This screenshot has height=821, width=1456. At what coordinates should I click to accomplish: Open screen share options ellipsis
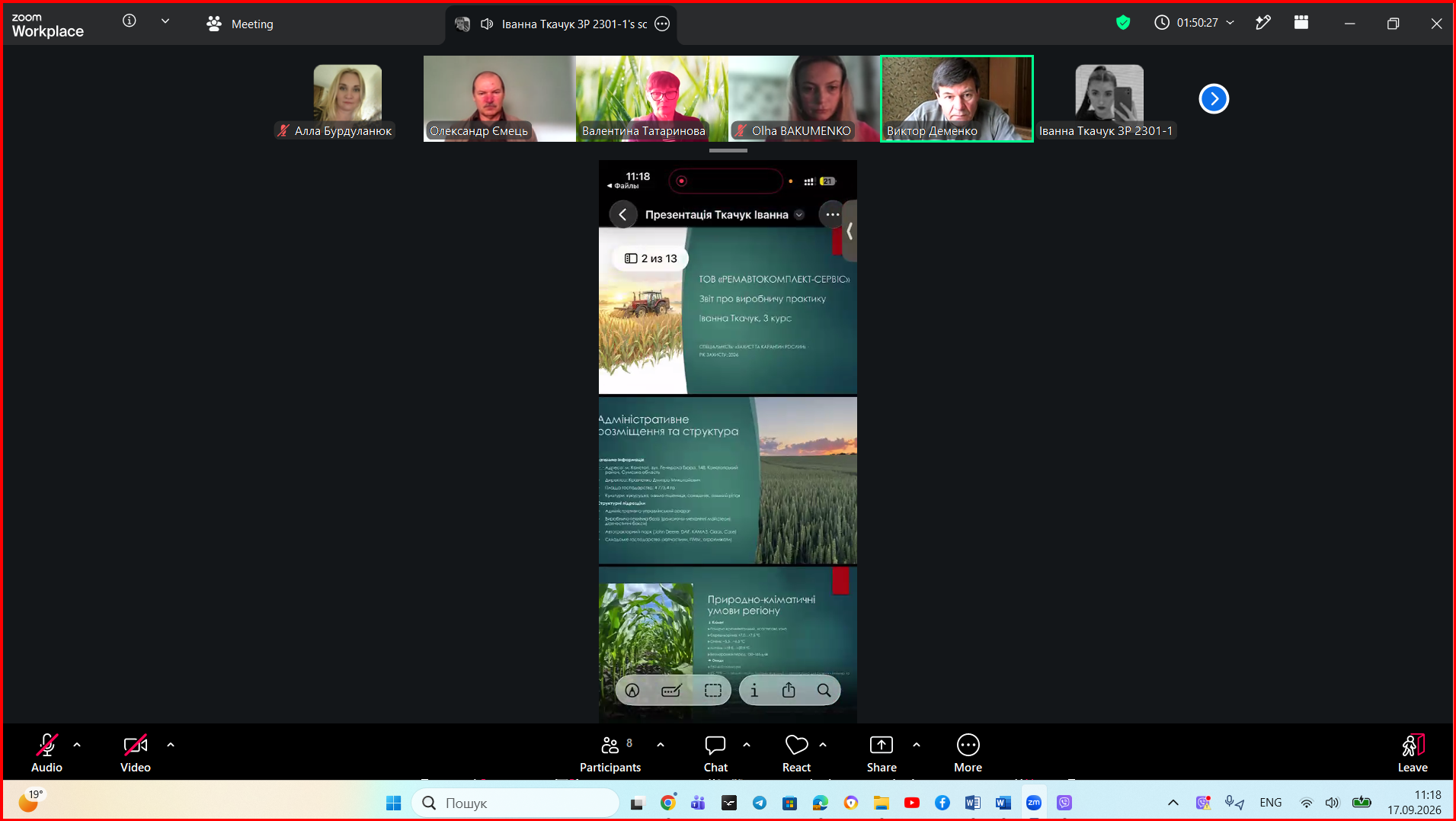663,24
